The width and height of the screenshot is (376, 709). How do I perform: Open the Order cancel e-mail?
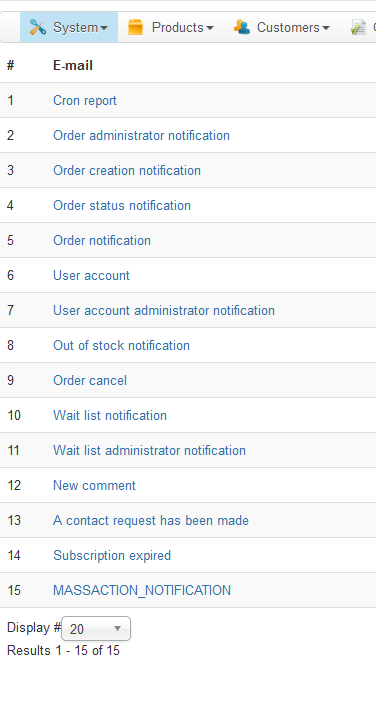(x=90, y=380)
